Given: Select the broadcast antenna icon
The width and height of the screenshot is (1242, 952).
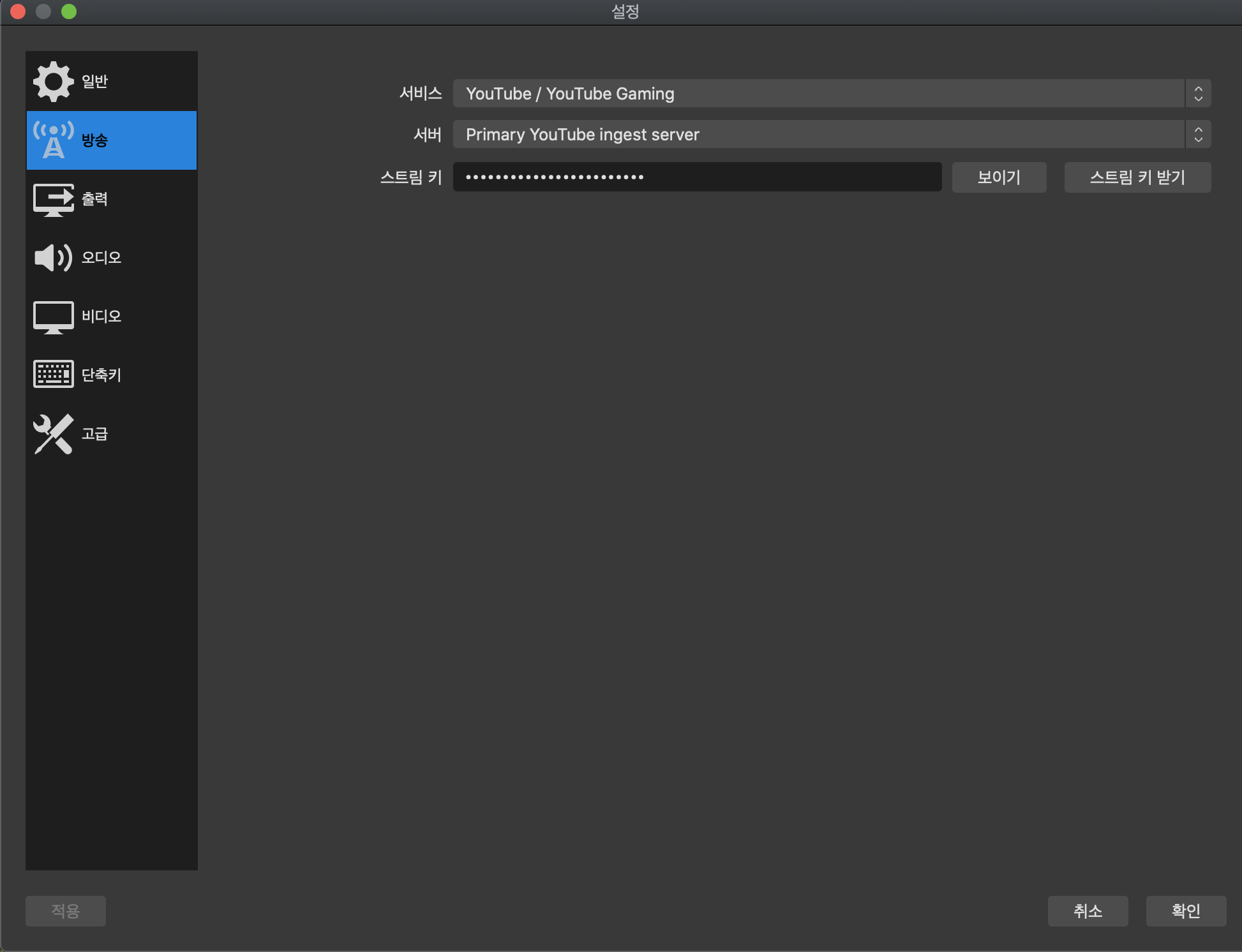Looking at the screenshot, I should click(54, 140).
